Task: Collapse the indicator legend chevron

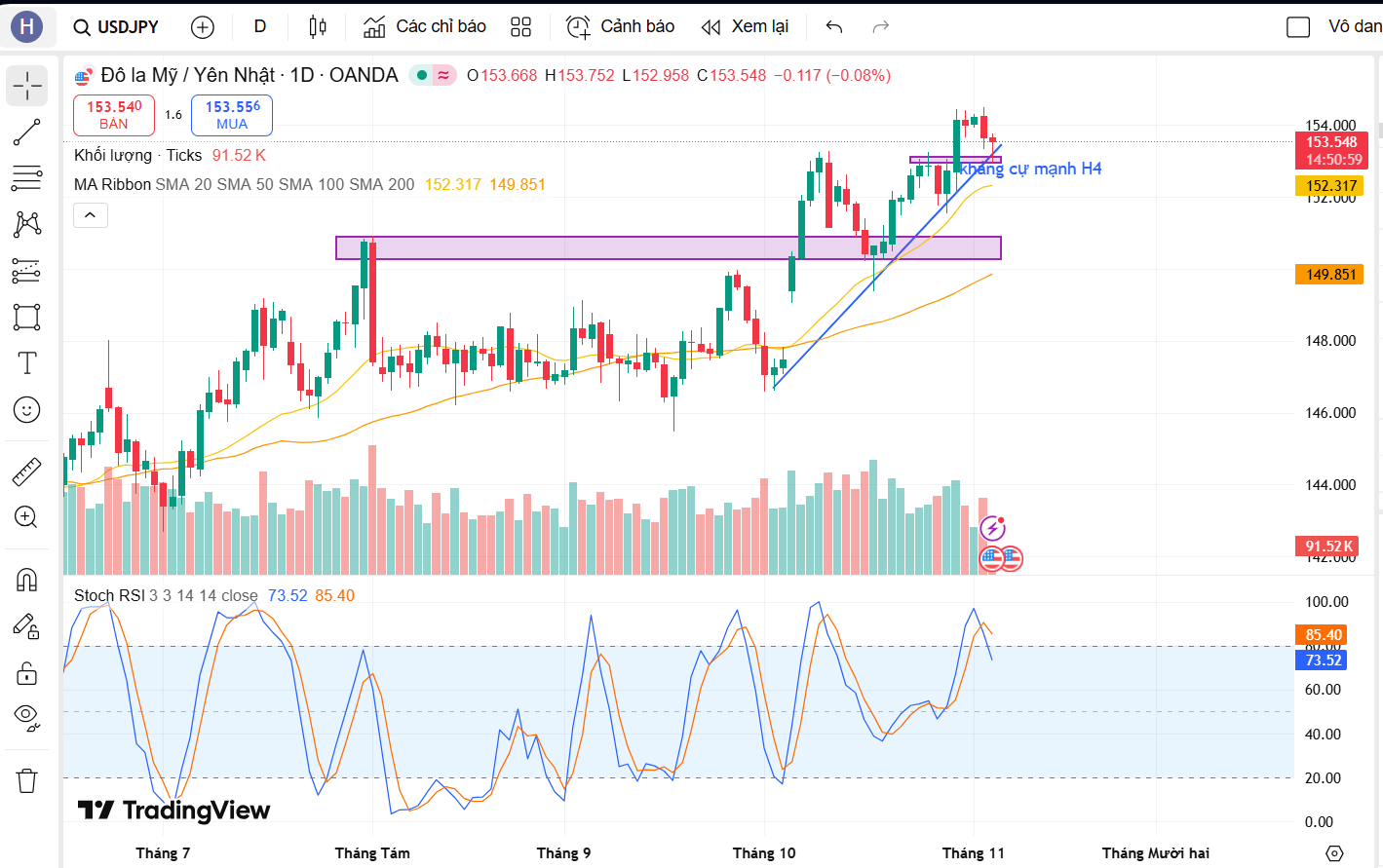Action: pyautogui.click(x=90, y=215)
